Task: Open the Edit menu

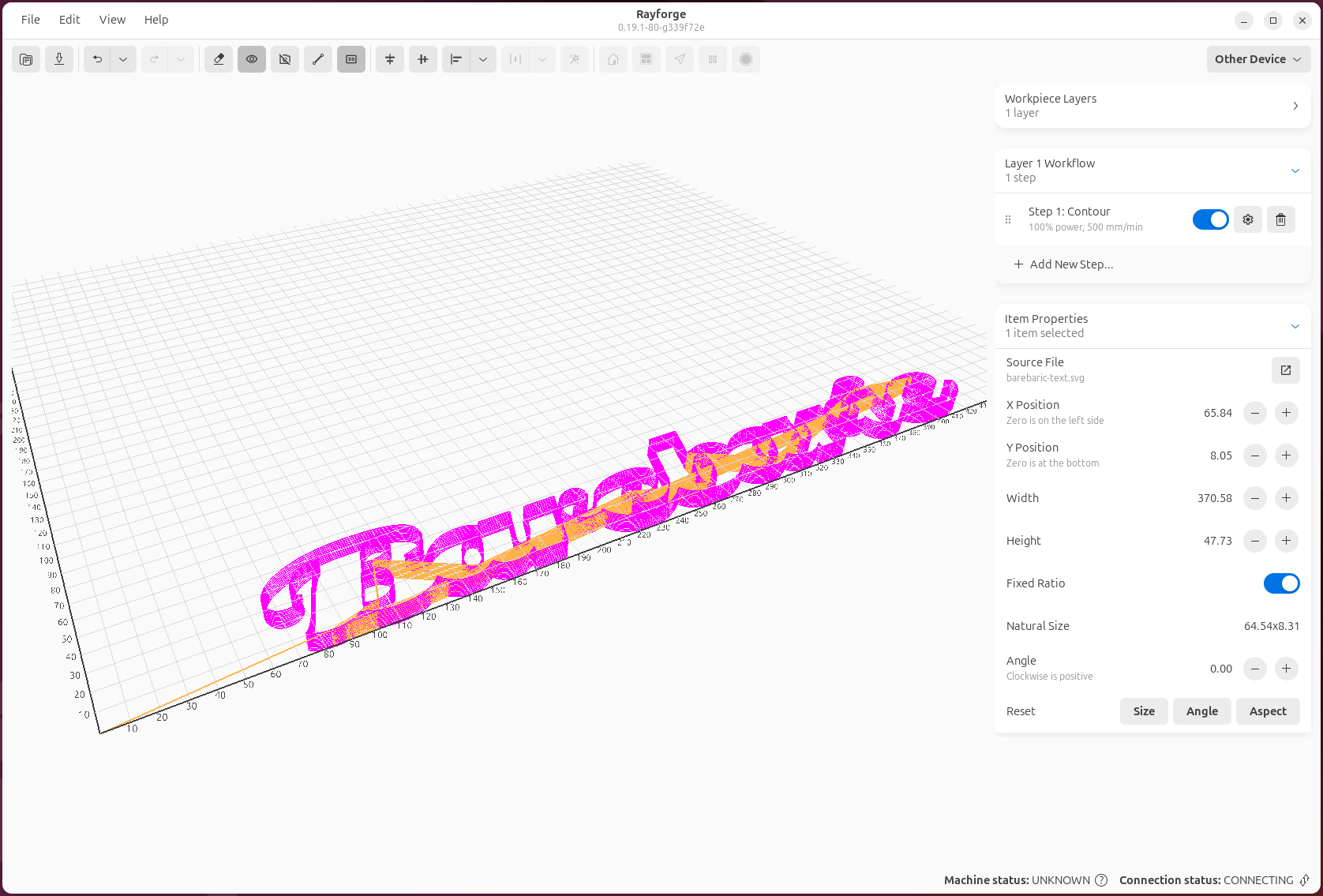Action: point(69,20)
